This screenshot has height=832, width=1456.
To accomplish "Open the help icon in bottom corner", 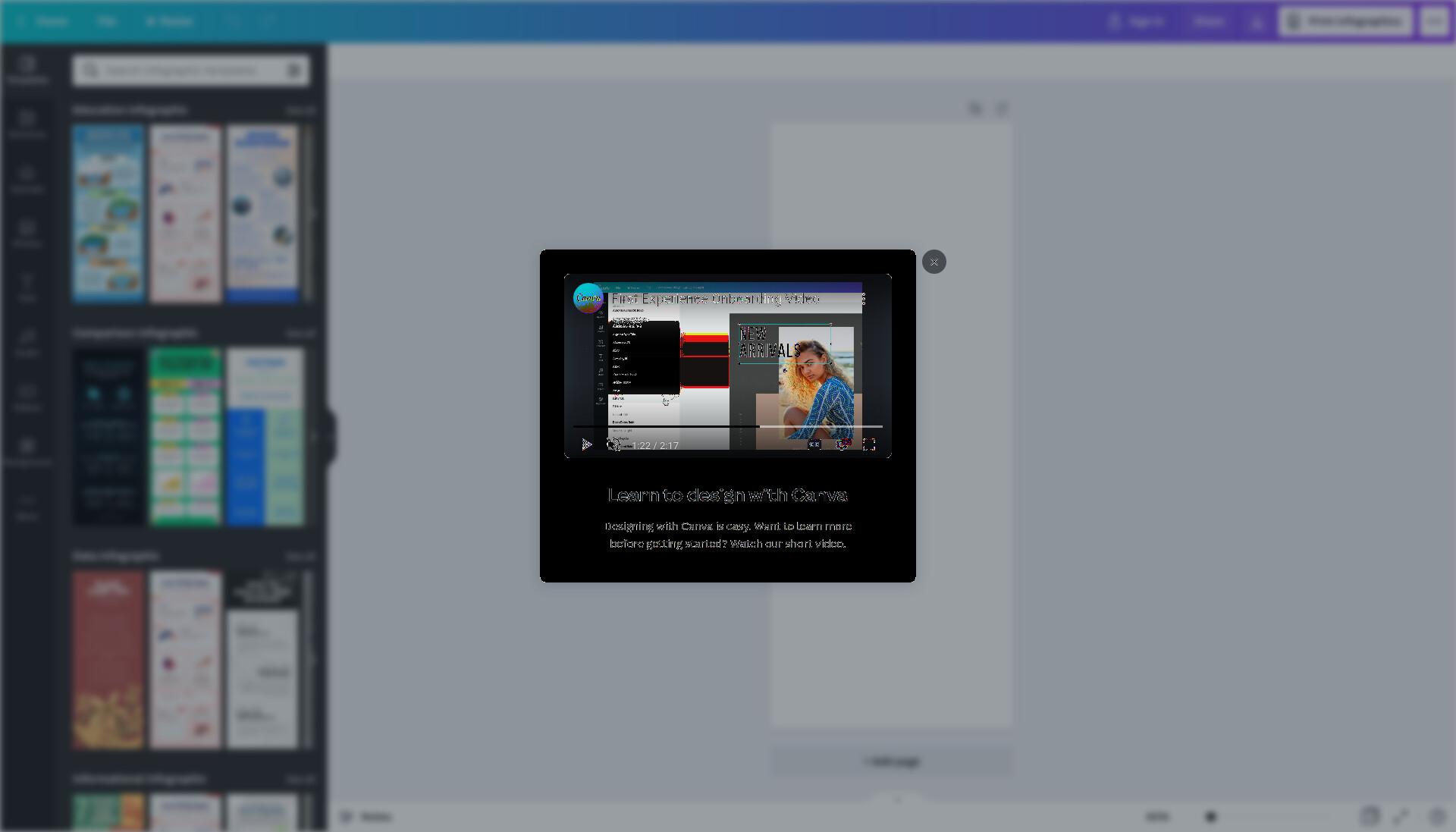I will coord(1436,817).
